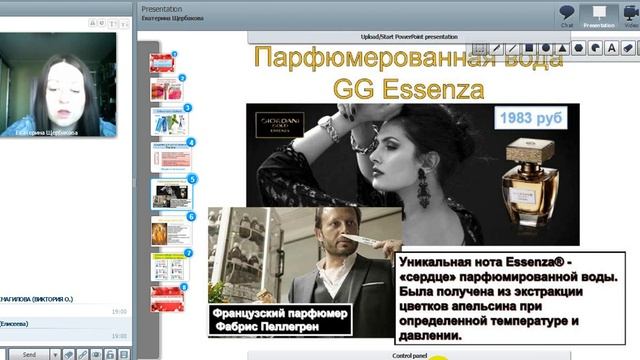This screenshot has height=360, width=640.
Task: Open slide thumbnail number 6
Action: (x=171, y=231)
